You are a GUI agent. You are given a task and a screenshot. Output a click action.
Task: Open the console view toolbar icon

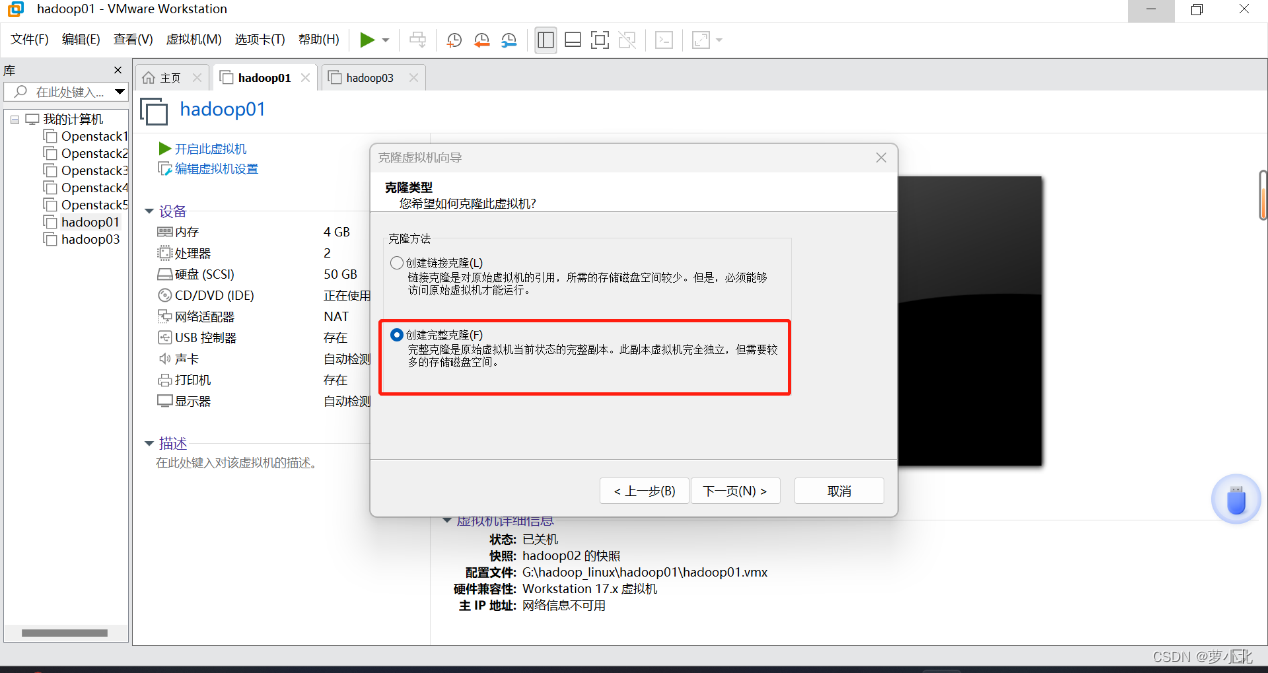(664, 40)
